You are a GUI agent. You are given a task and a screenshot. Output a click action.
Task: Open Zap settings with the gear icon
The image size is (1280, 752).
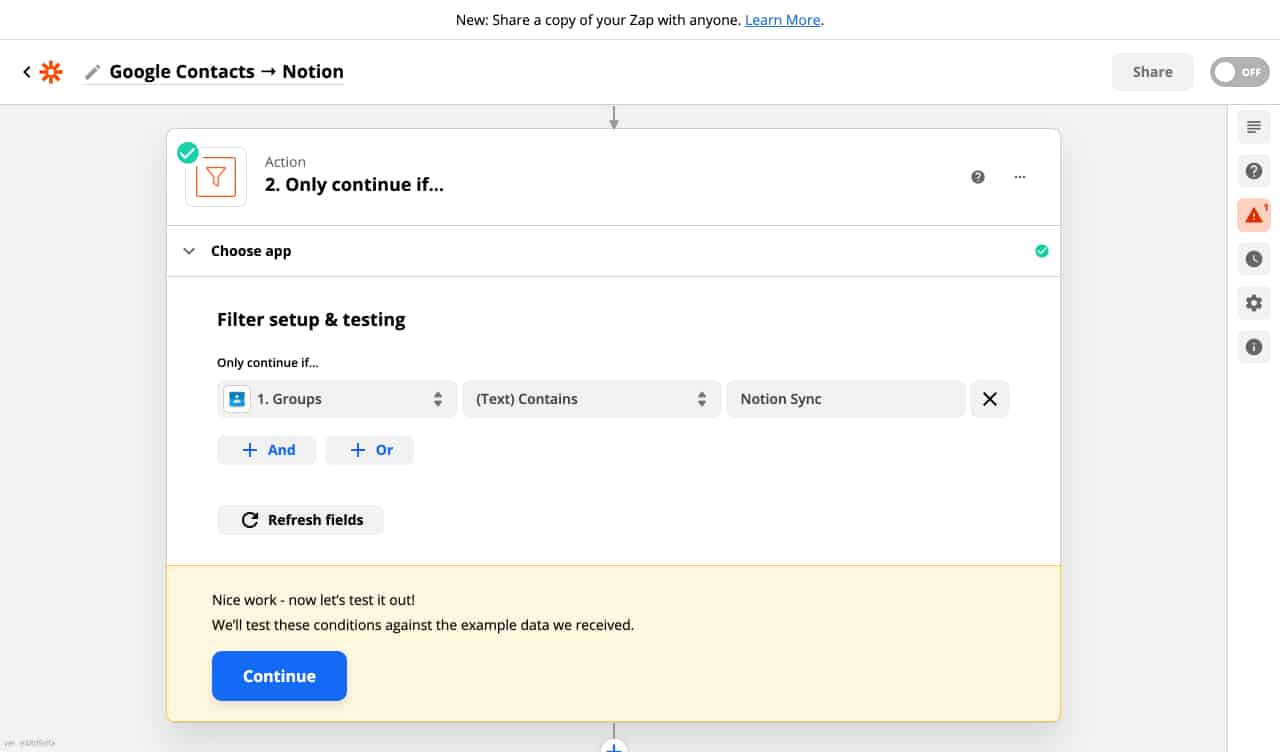pos(1253,302)
